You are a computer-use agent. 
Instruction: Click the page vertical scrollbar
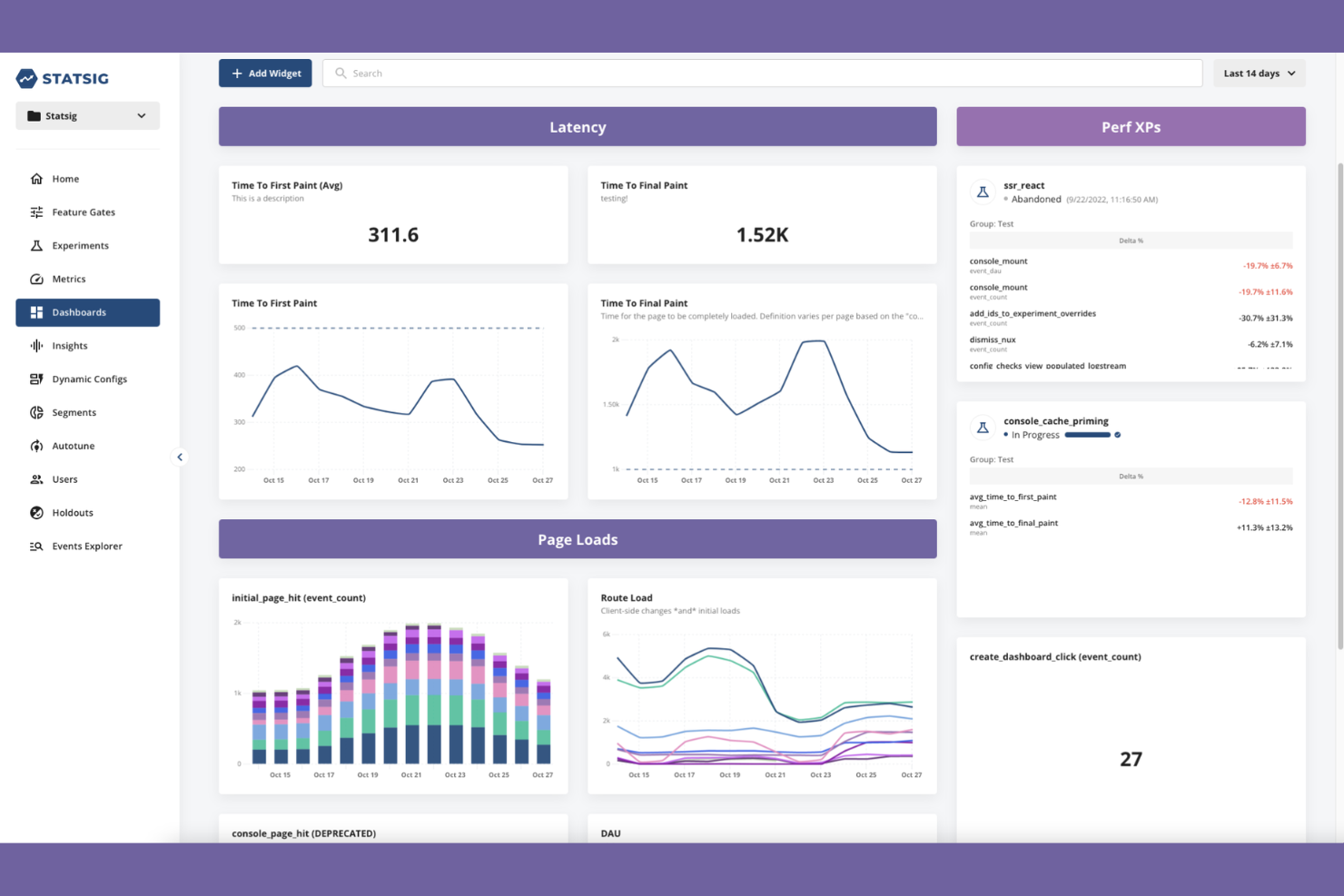coord(1339,407)
